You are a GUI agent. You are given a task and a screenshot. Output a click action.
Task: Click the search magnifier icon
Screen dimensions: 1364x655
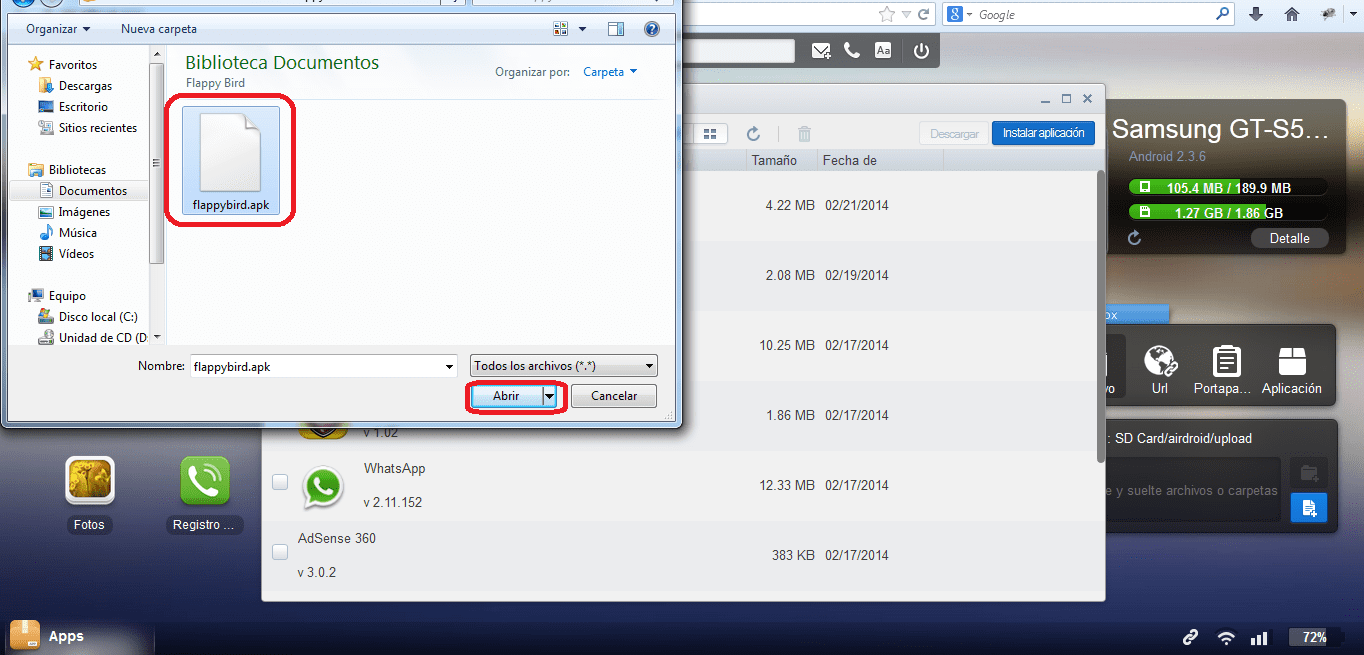point(1223,14)
